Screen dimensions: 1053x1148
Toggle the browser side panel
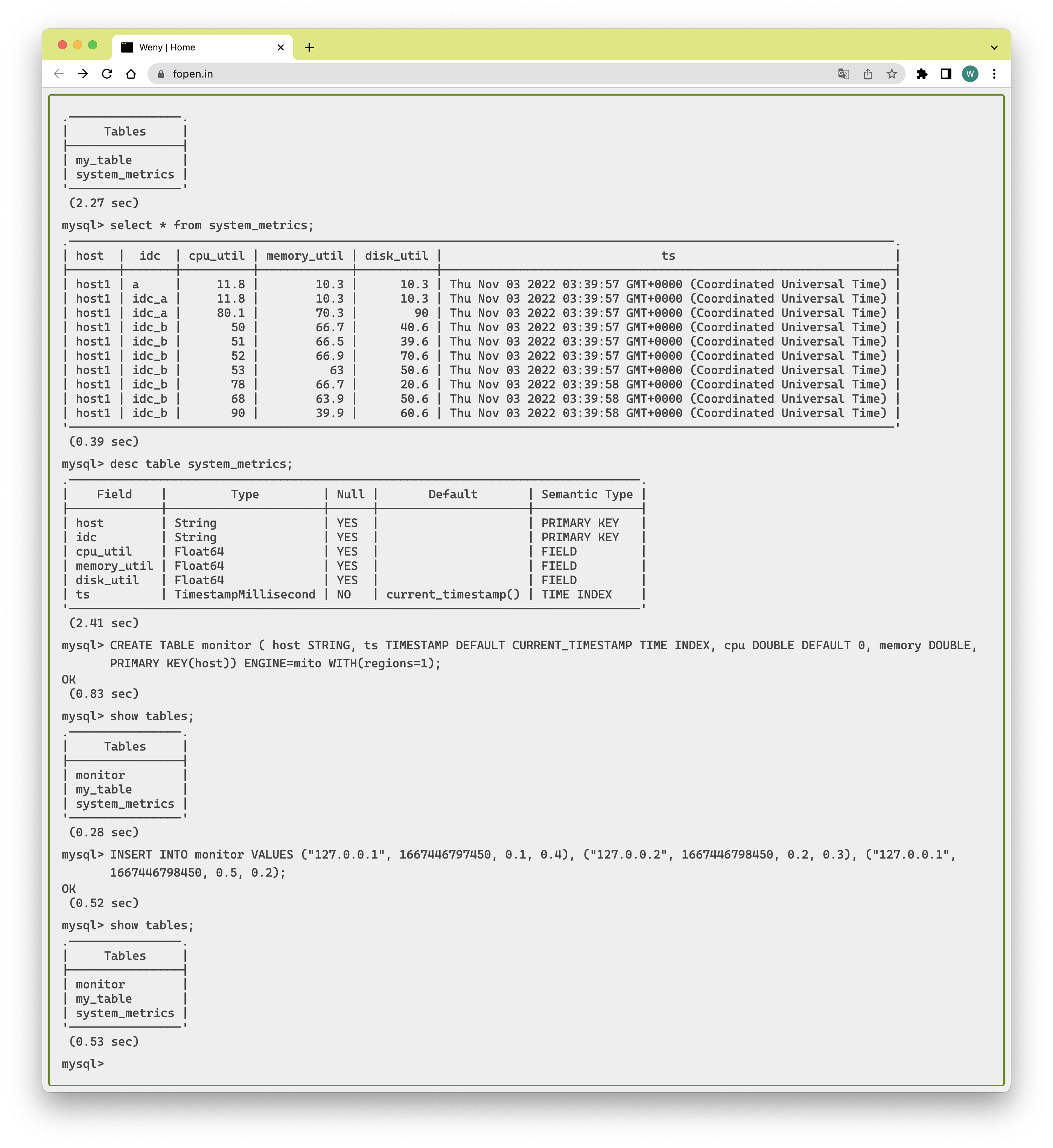(946, 74)
